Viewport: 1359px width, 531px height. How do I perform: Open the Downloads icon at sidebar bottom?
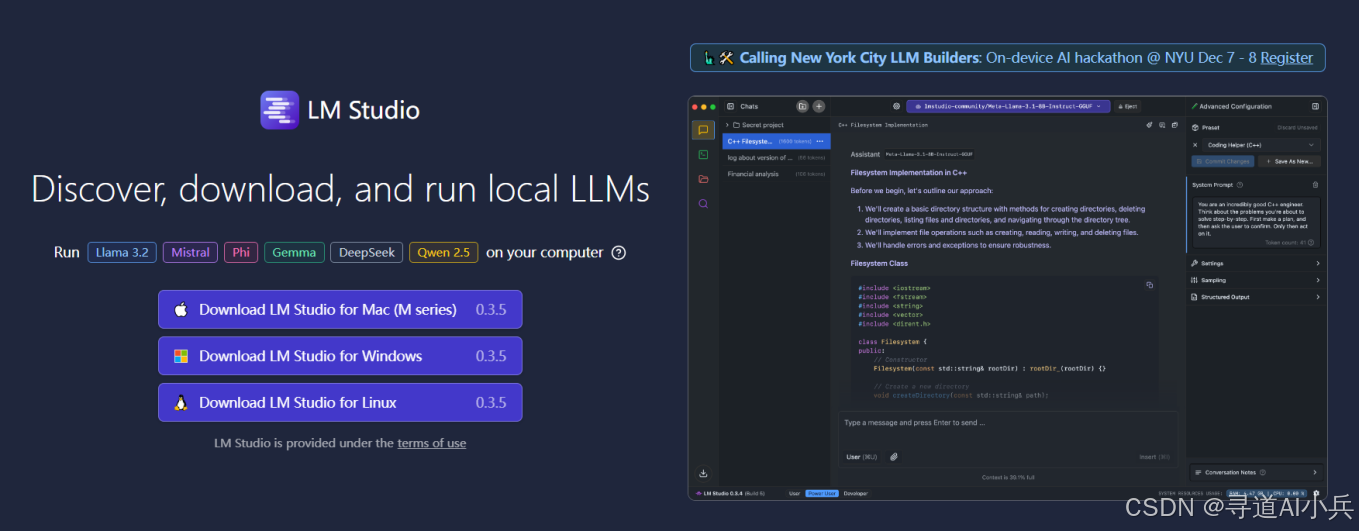[703, 473]
